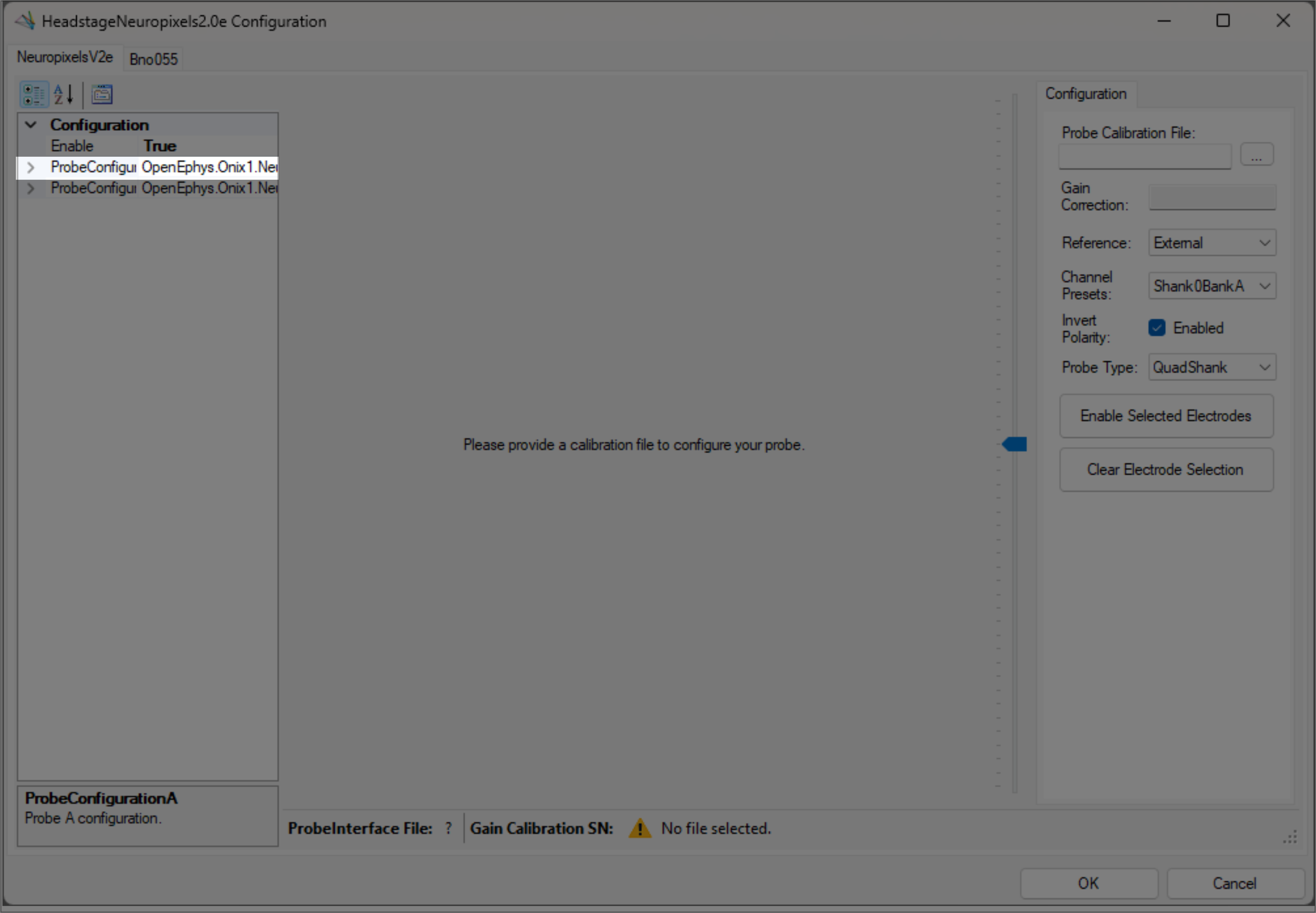The height and width of the screenshot is (913, 1316).
Task: Expand the second ProbeConfiguration row
Action: [x=31, y=188]
